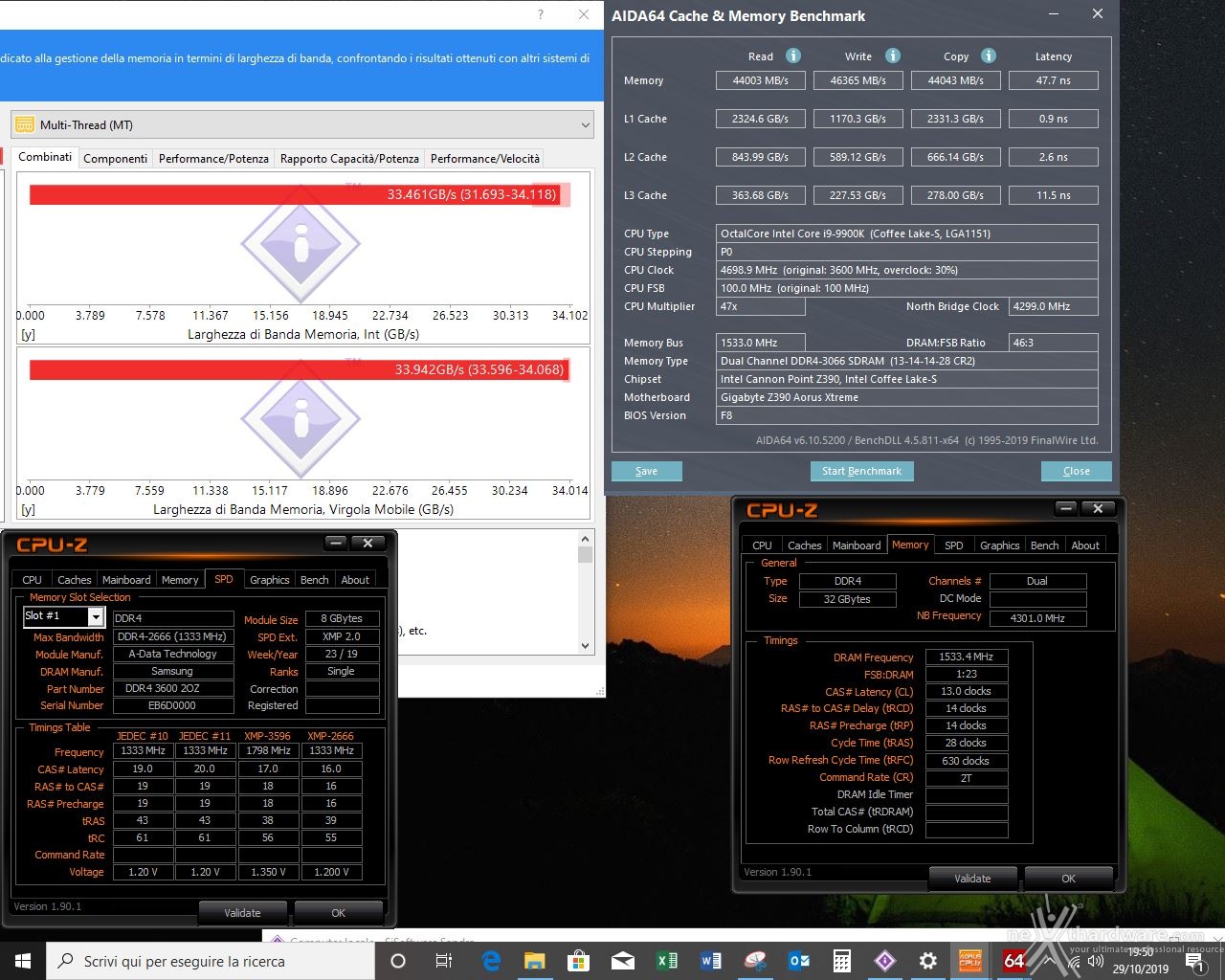1225x980 pixels.
Task: Open the Slot #1 memory slot dropdown
Action: [95, 617]
